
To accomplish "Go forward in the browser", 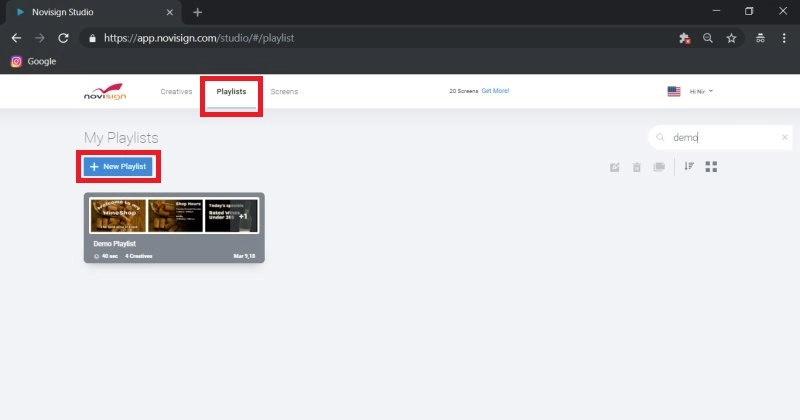I will click(40, 38).
